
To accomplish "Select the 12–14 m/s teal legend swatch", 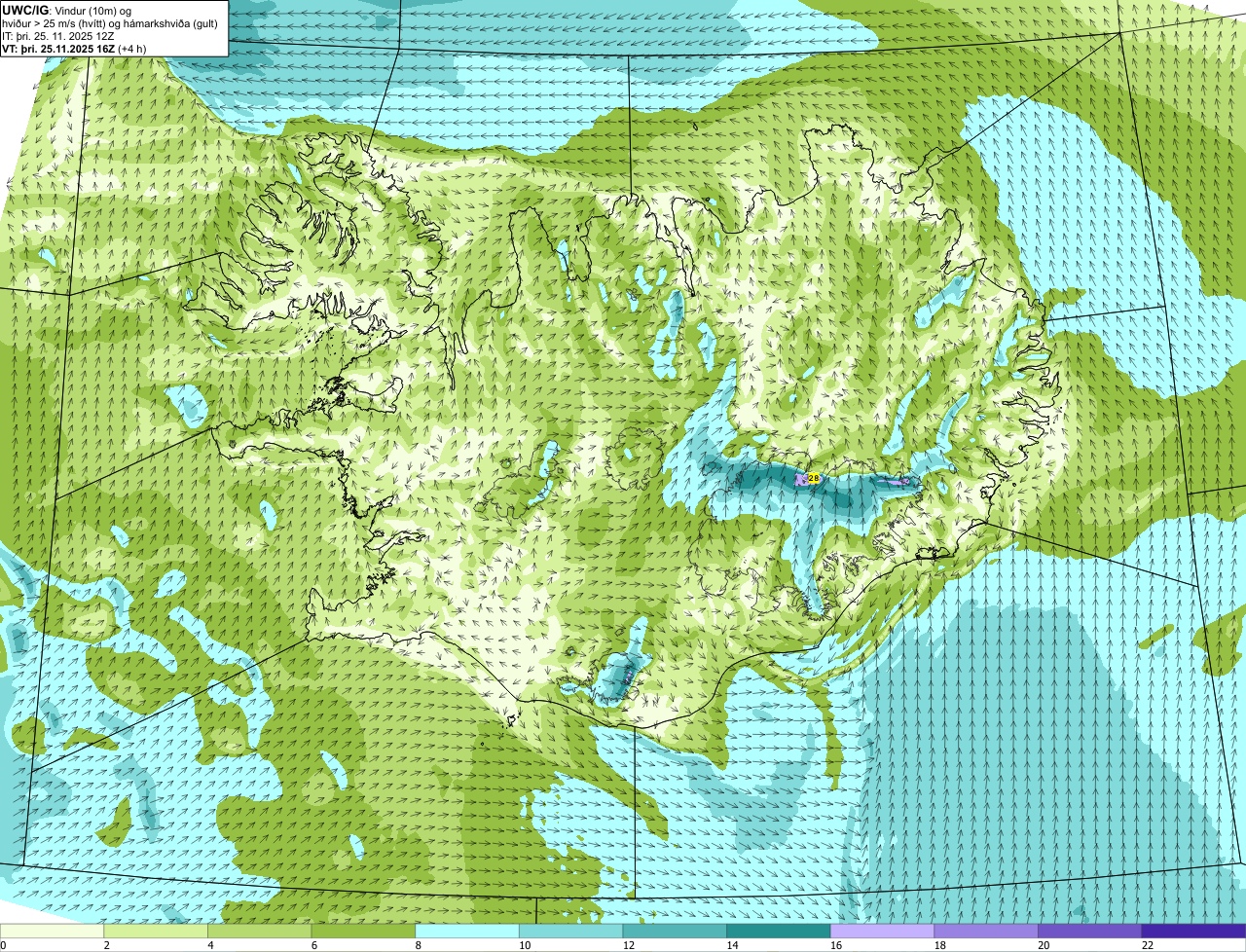I will point(675,931).
